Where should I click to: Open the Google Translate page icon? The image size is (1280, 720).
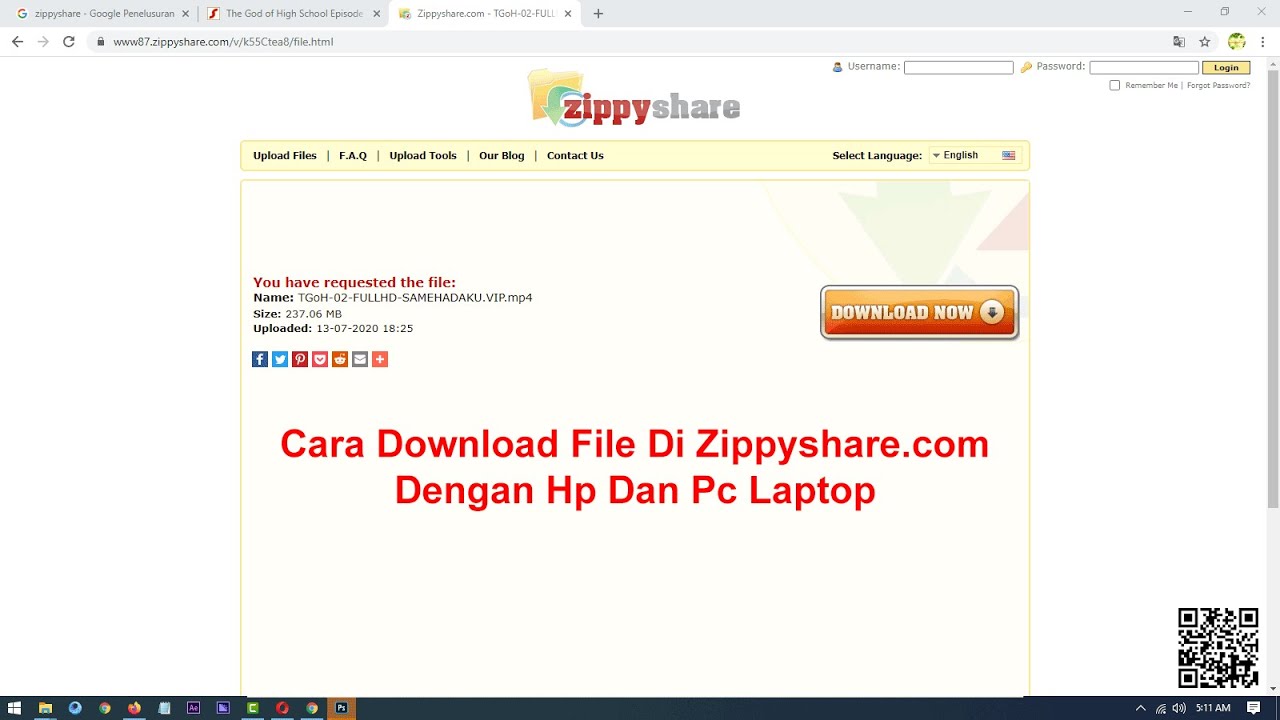click(x=1179, y=42)
